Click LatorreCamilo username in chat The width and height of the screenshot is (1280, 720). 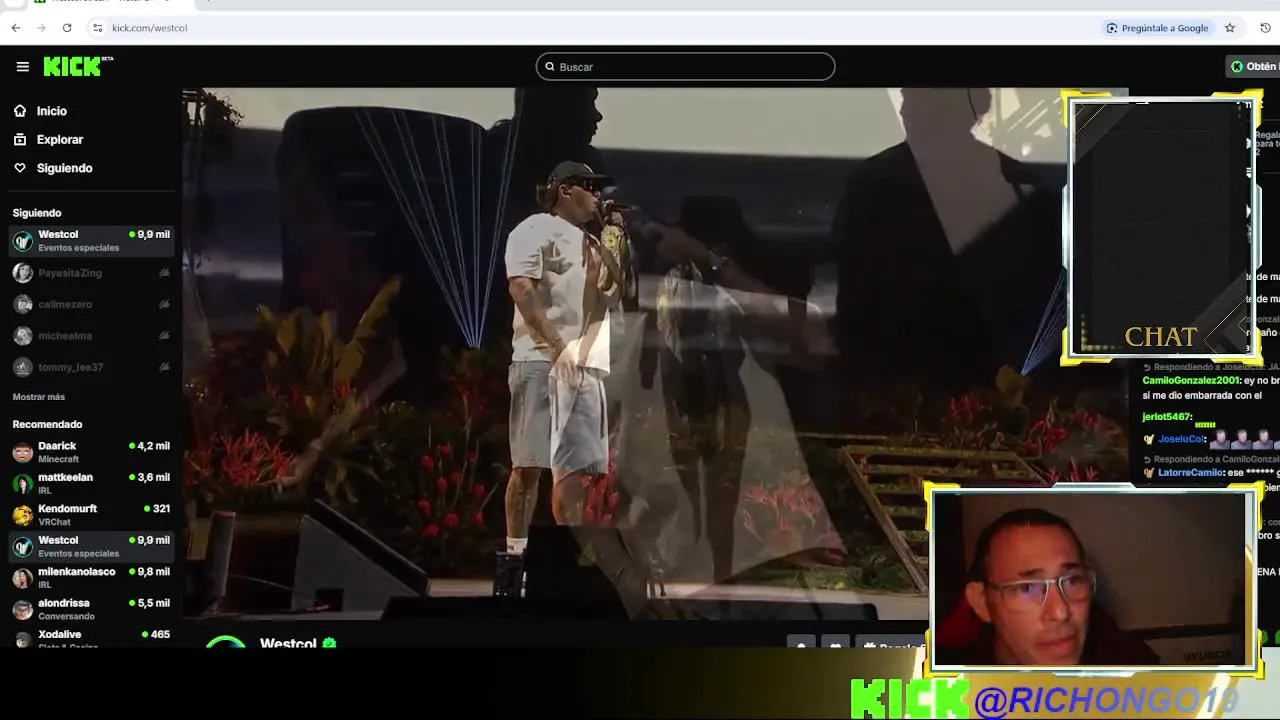tap(1191, 473)
